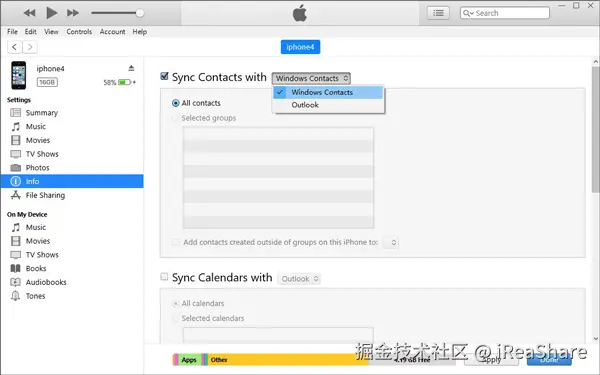Select the All calendars radio button
600x375 pixels.
(x=176, y=304)
